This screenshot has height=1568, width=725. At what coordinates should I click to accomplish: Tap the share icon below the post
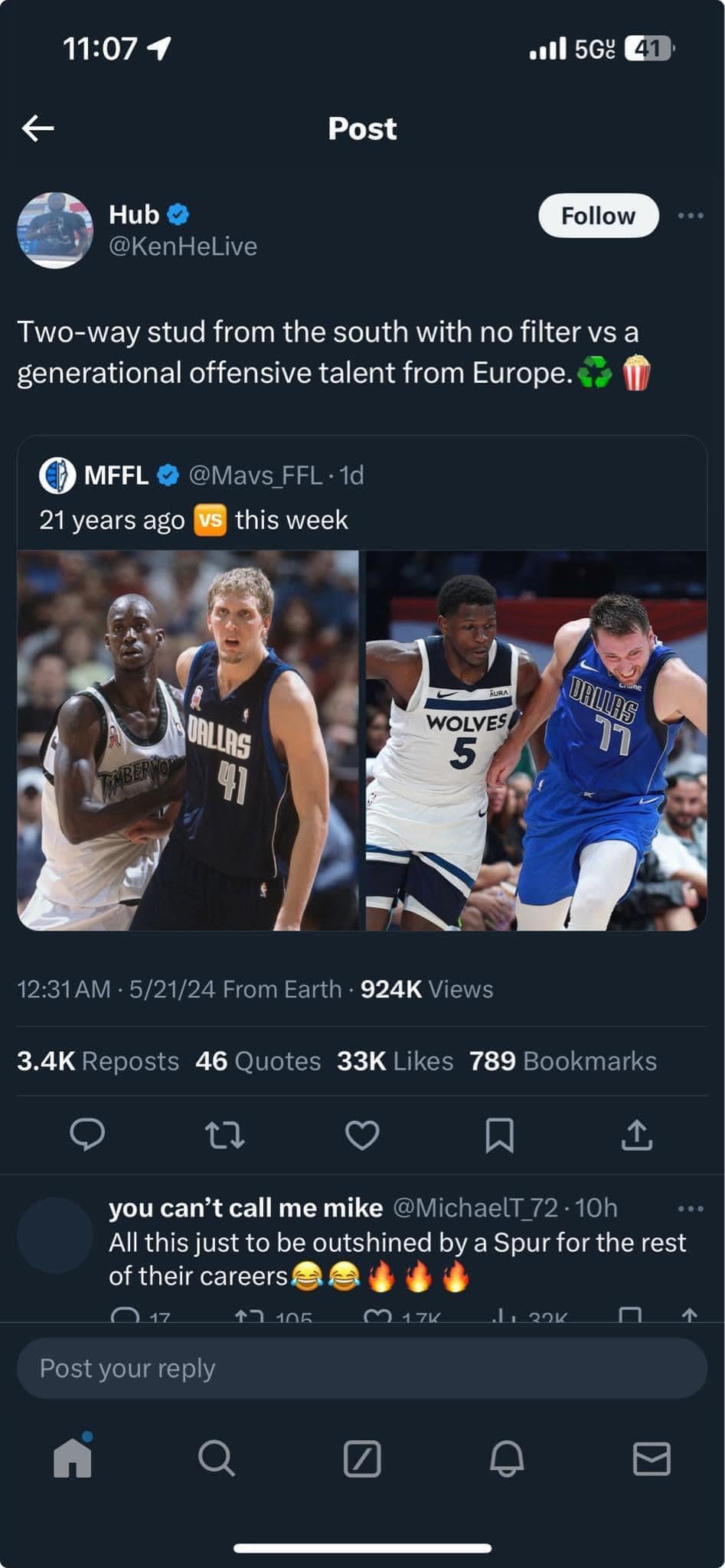tap(636, 1135)
